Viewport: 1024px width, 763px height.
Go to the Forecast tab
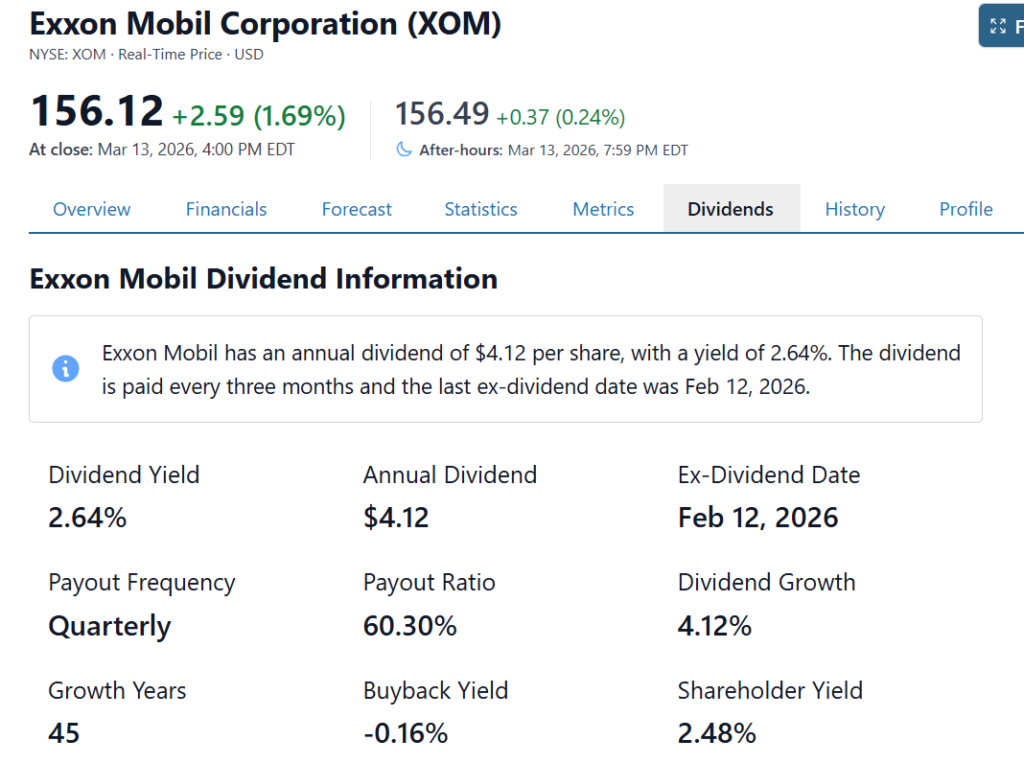357,209
